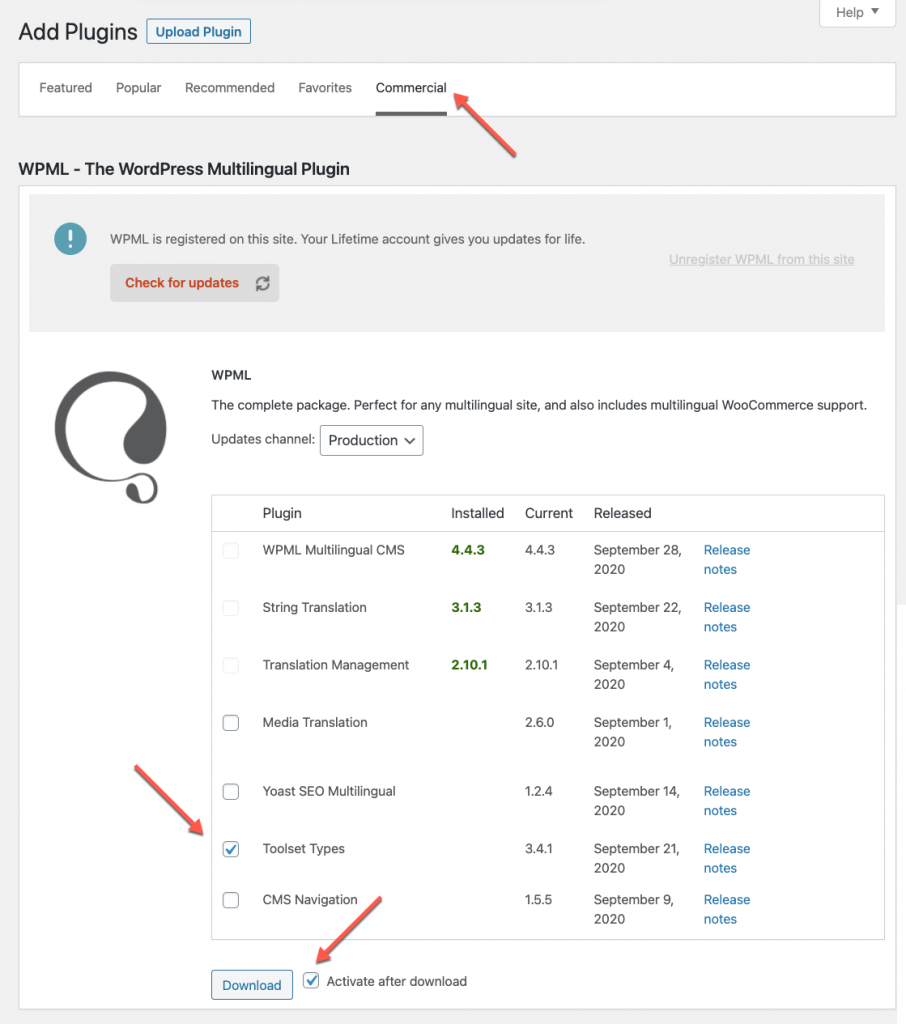
Task: Check the Yoast SEO Multilingual checkbox
Action: [x=231, y=792]
